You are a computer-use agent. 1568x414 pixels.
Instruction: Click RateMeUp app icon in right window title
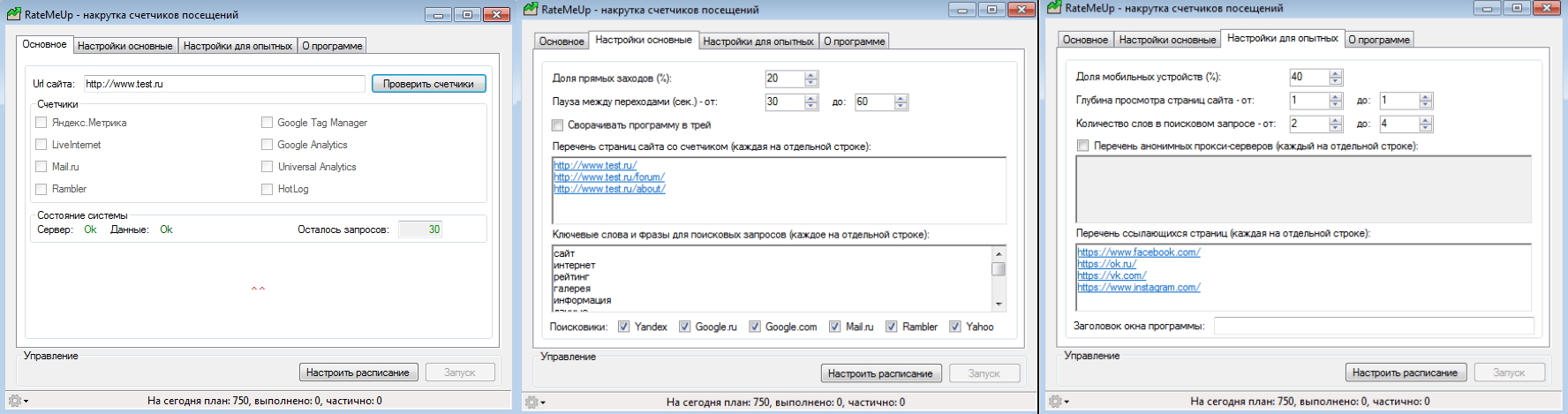coord(1053,8)
